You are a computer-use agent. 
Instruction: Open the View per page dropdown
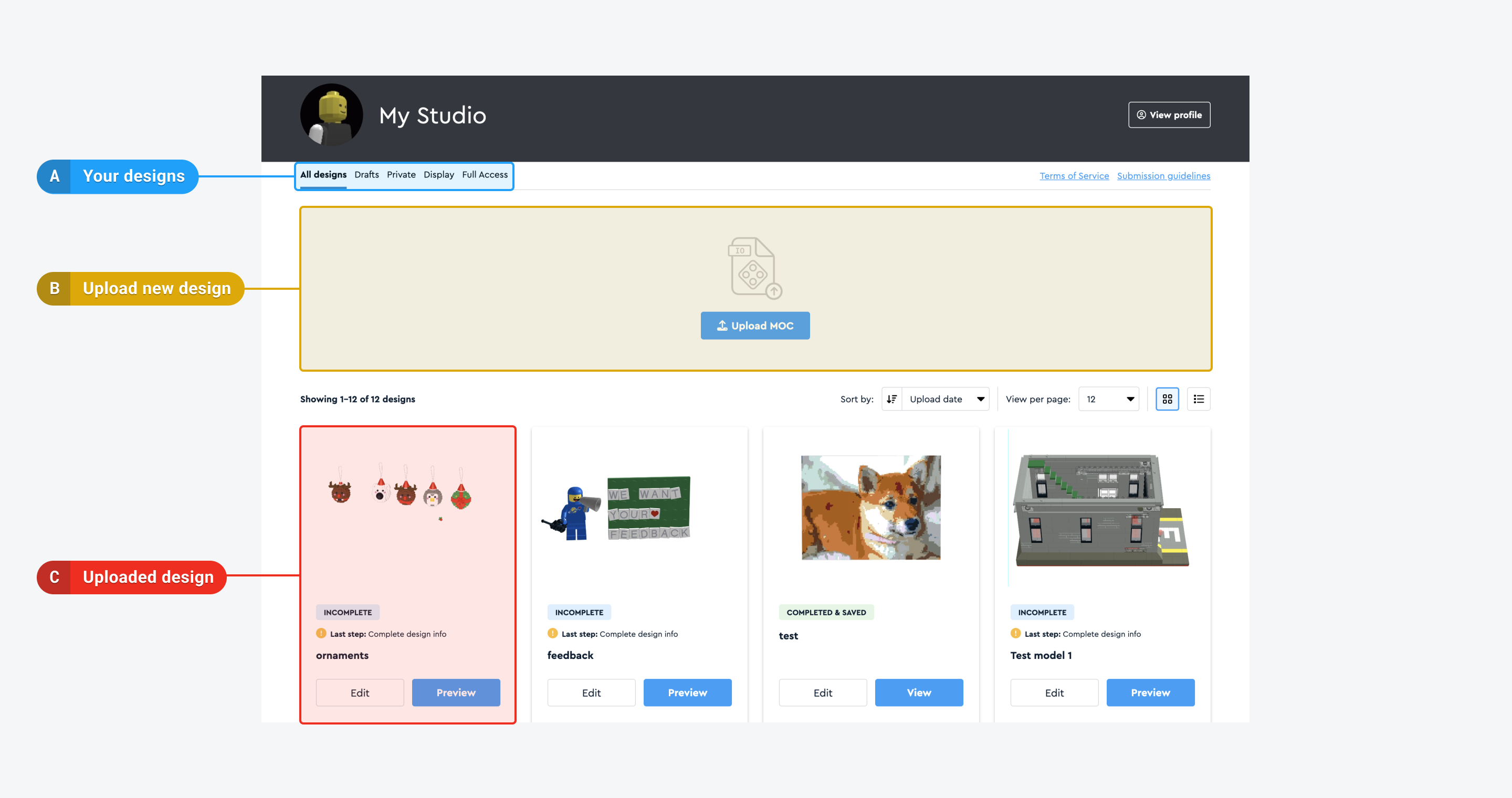click(x=1109, y=399)
